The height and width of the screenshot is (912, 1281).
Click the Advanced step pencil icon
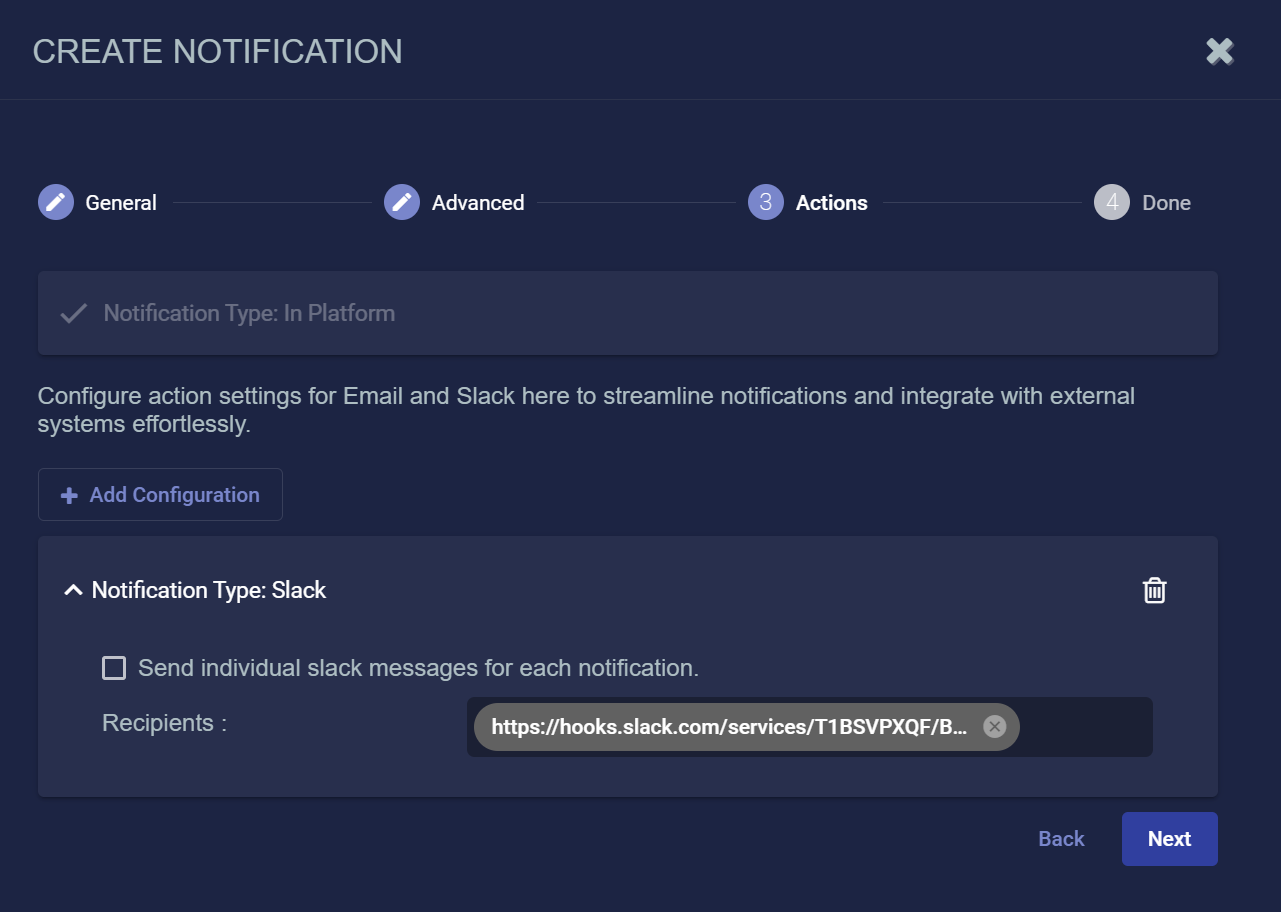[402, 202]
